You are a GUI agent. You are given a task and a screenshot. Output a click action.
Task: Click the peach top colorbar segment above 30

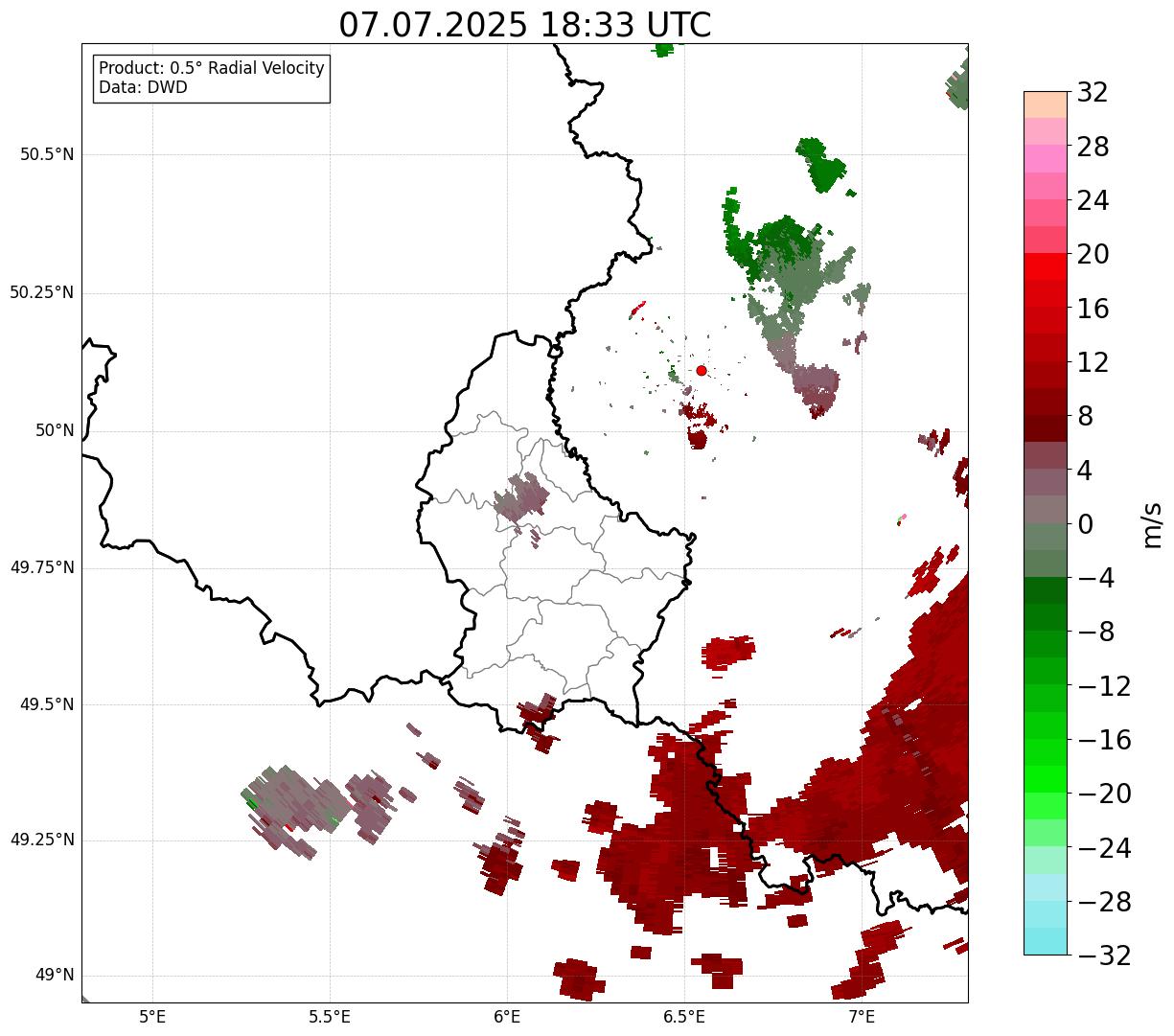click(1046, 104)
